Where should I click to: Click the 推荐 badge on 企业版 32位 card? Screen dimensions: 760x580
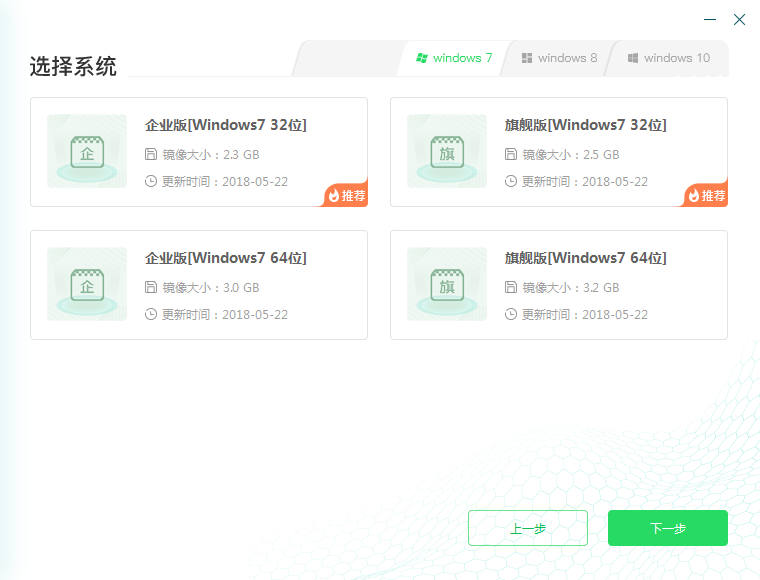pyautogui.click(x=346, y=195)
